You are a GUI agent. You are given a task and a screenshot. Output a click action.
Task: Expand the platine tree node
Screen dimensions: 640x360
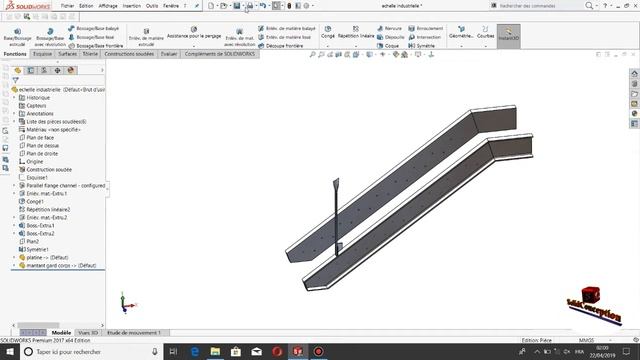pos(14,258)
